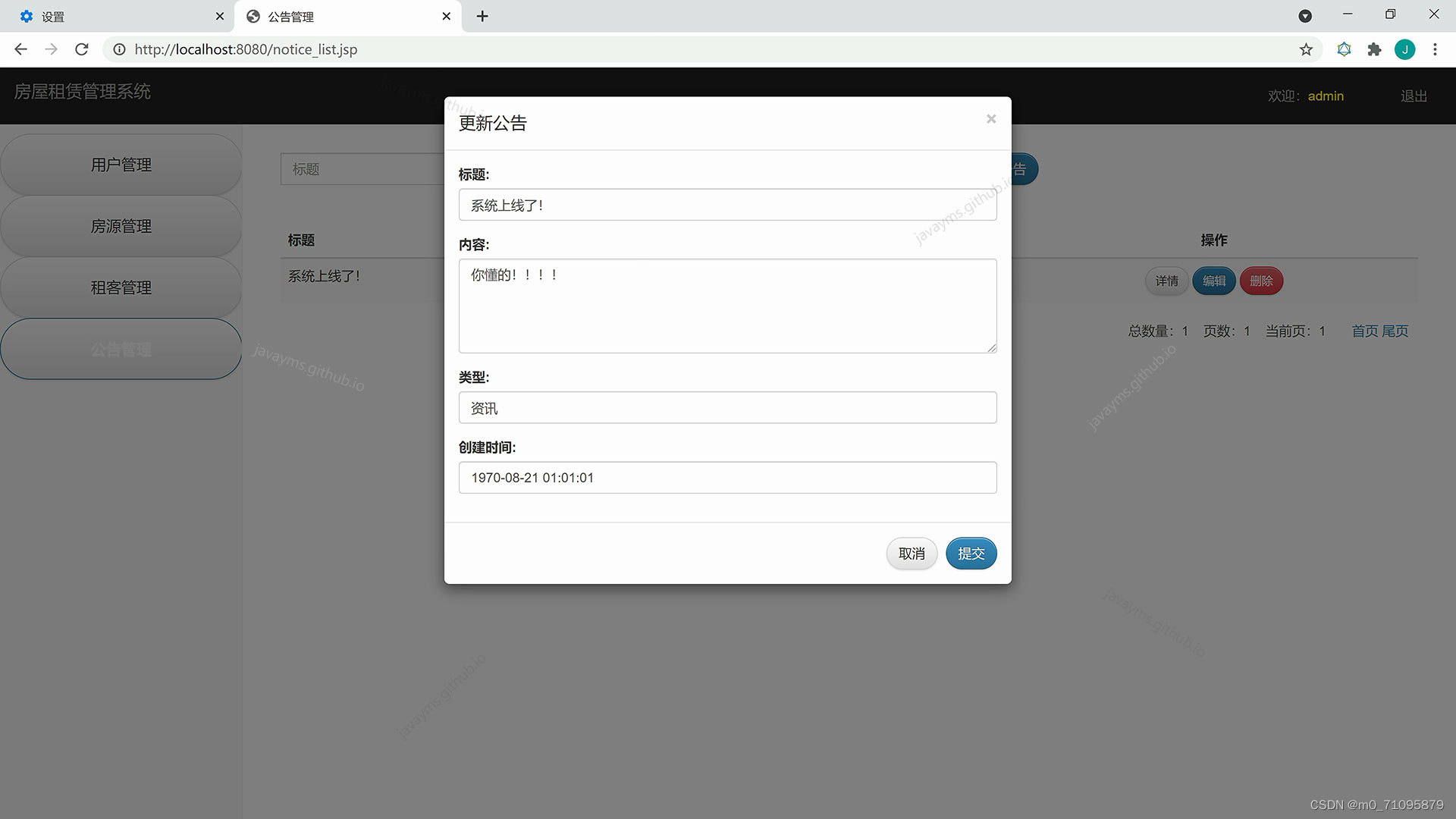
Task: Click the 操作 column header
Action: [1213, 240]
